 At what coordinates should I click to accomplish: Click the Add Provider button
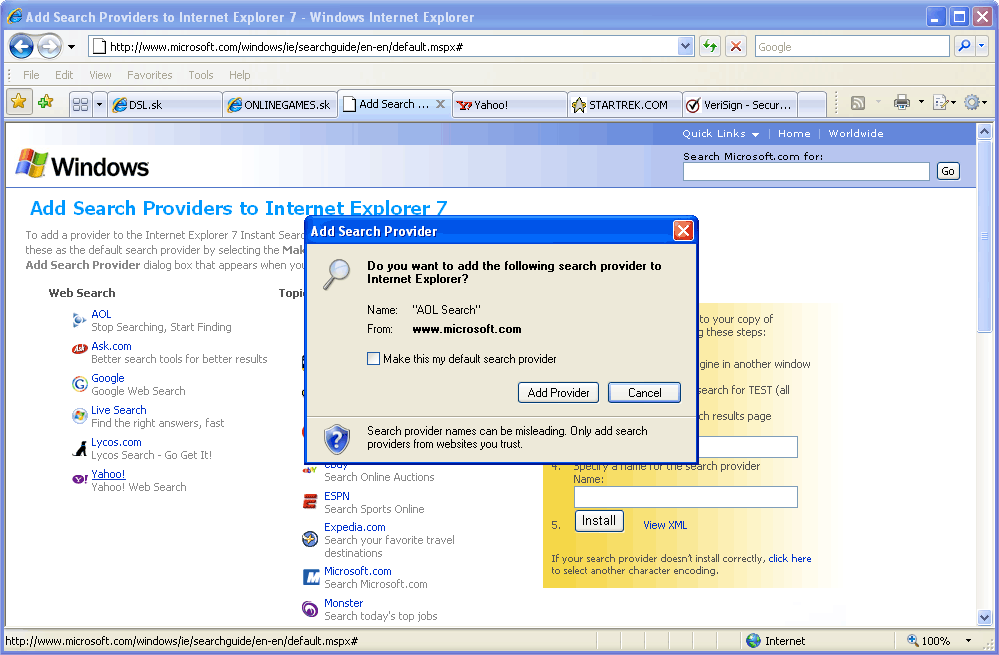pos(558,392)
